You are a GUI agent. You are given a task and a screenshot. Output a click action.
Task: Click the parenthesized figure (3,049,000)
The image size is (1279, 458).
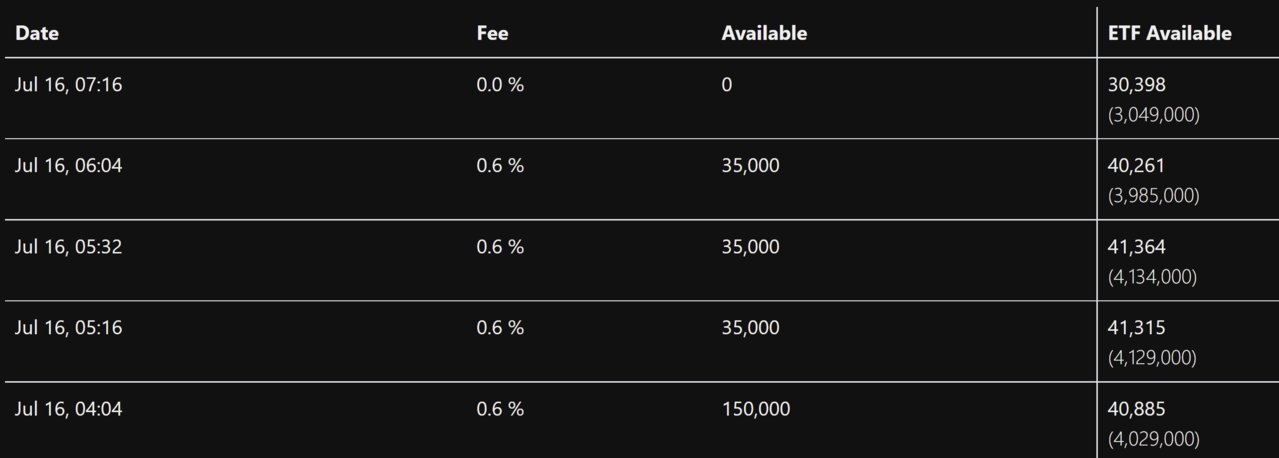point(1153,114)
